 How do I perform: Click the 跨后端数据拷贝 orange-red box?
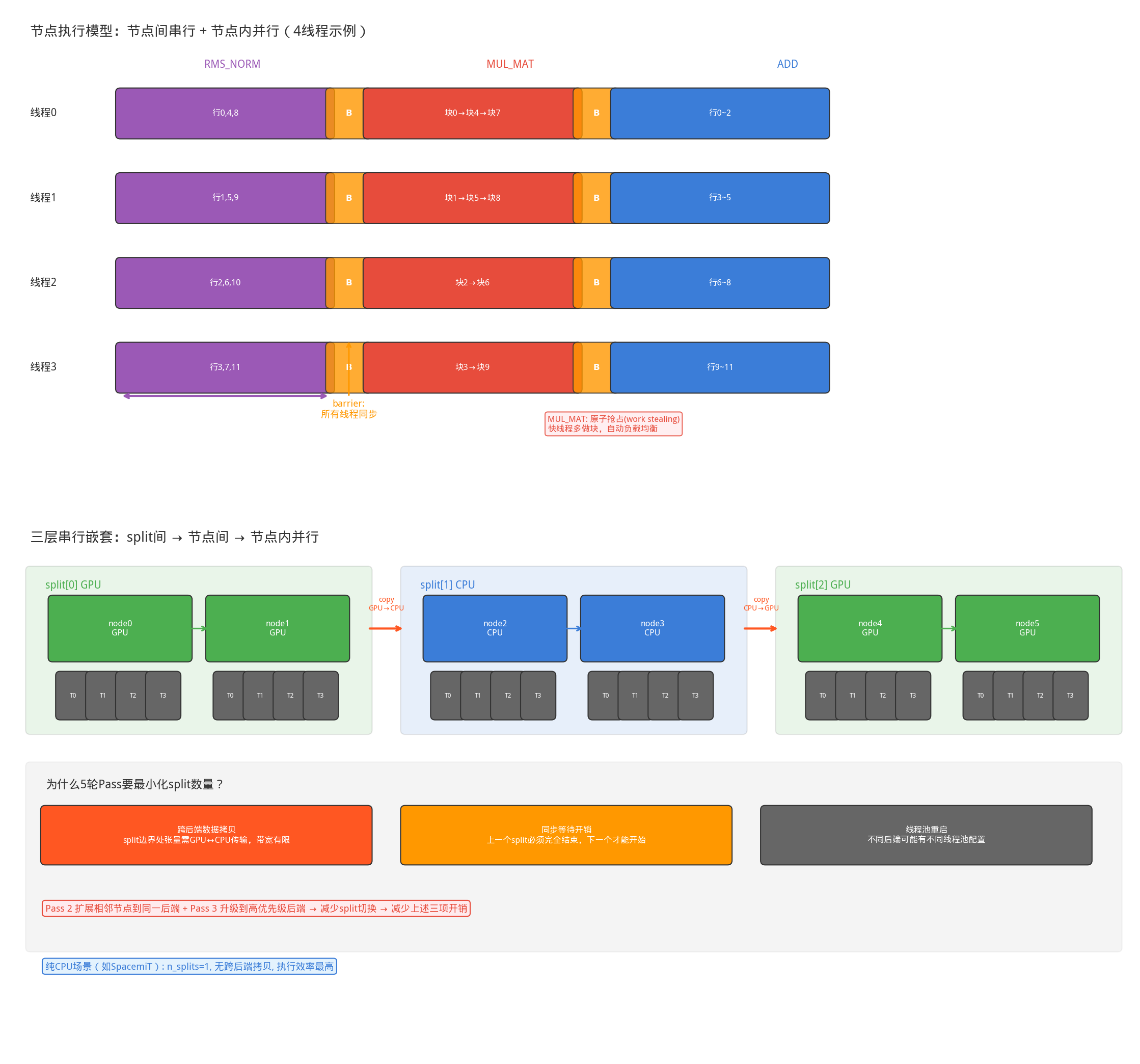[206, 835]
